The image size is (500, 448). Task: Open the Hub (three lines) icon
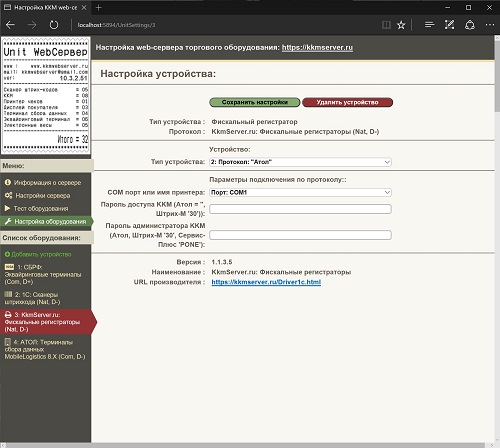(429, 25)
